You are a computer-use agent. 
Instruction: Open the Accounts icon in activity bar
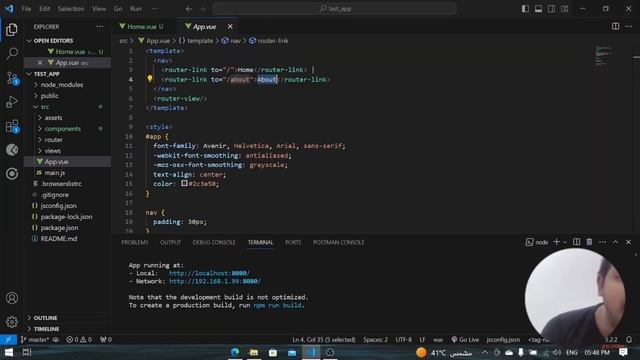point(12,298)
